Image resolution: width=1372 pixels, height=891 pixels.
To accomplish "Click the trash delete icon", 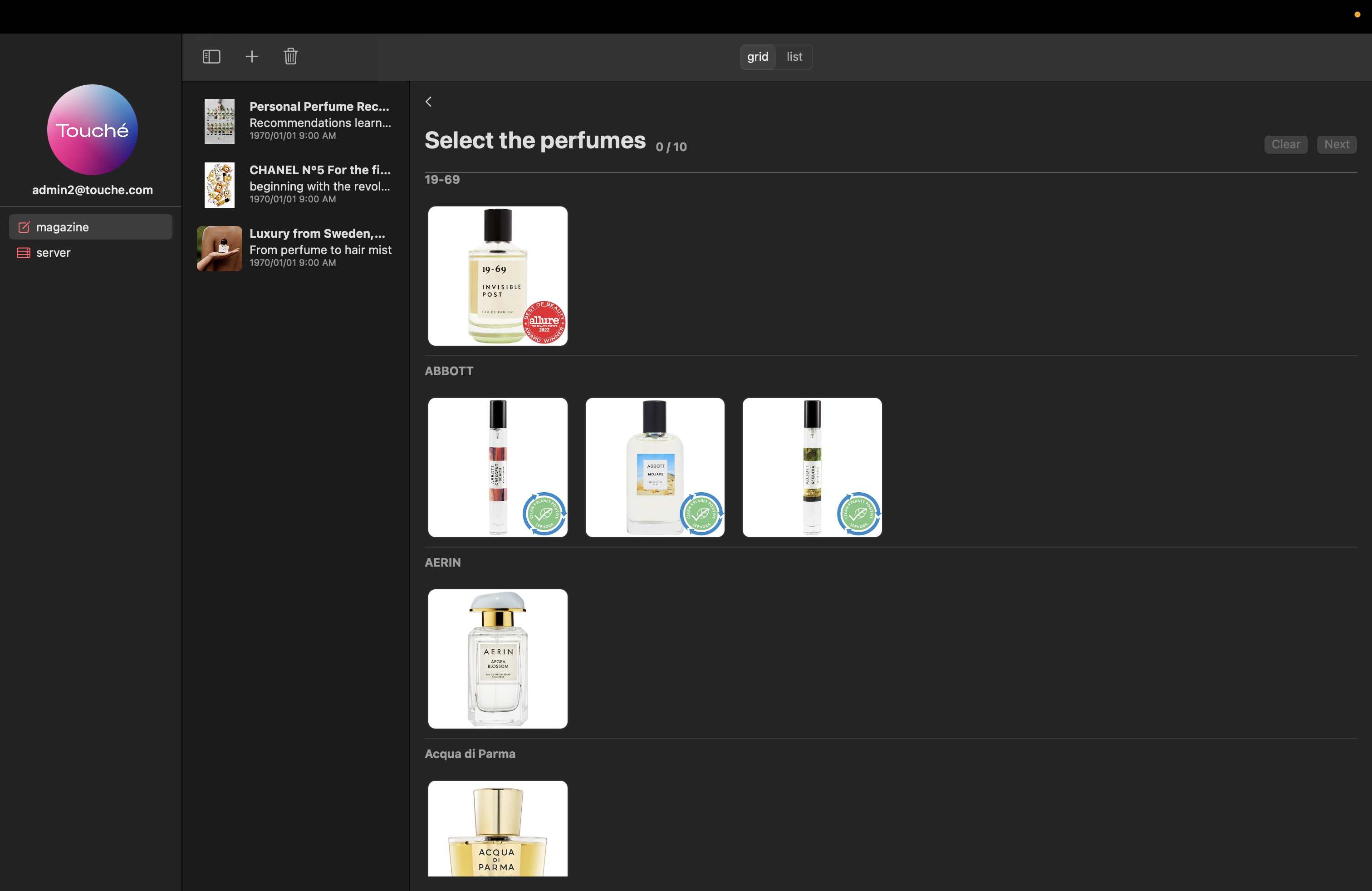I will click(x=290, y=56).
